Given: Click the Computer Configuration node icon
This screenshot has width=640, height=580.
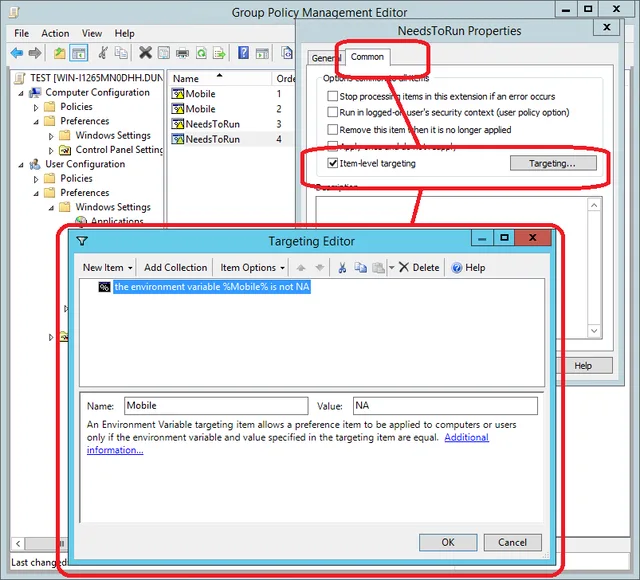Looking at the screenshot, I should click(35, 93).
